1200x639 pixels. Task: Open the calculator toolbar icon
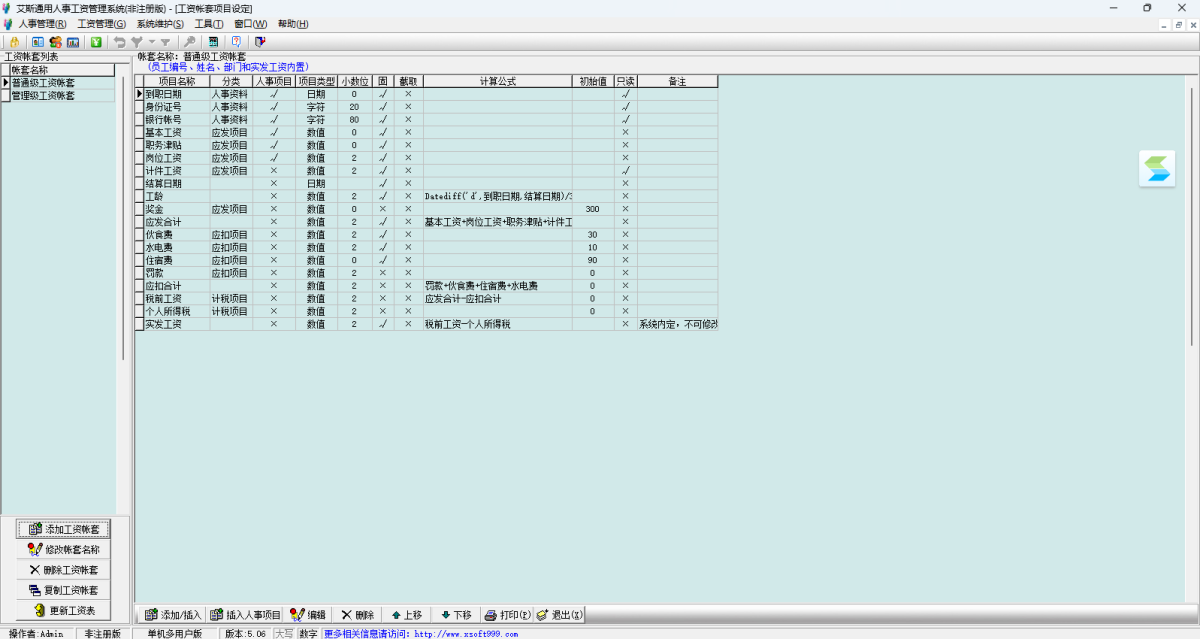tap(213, 42)
